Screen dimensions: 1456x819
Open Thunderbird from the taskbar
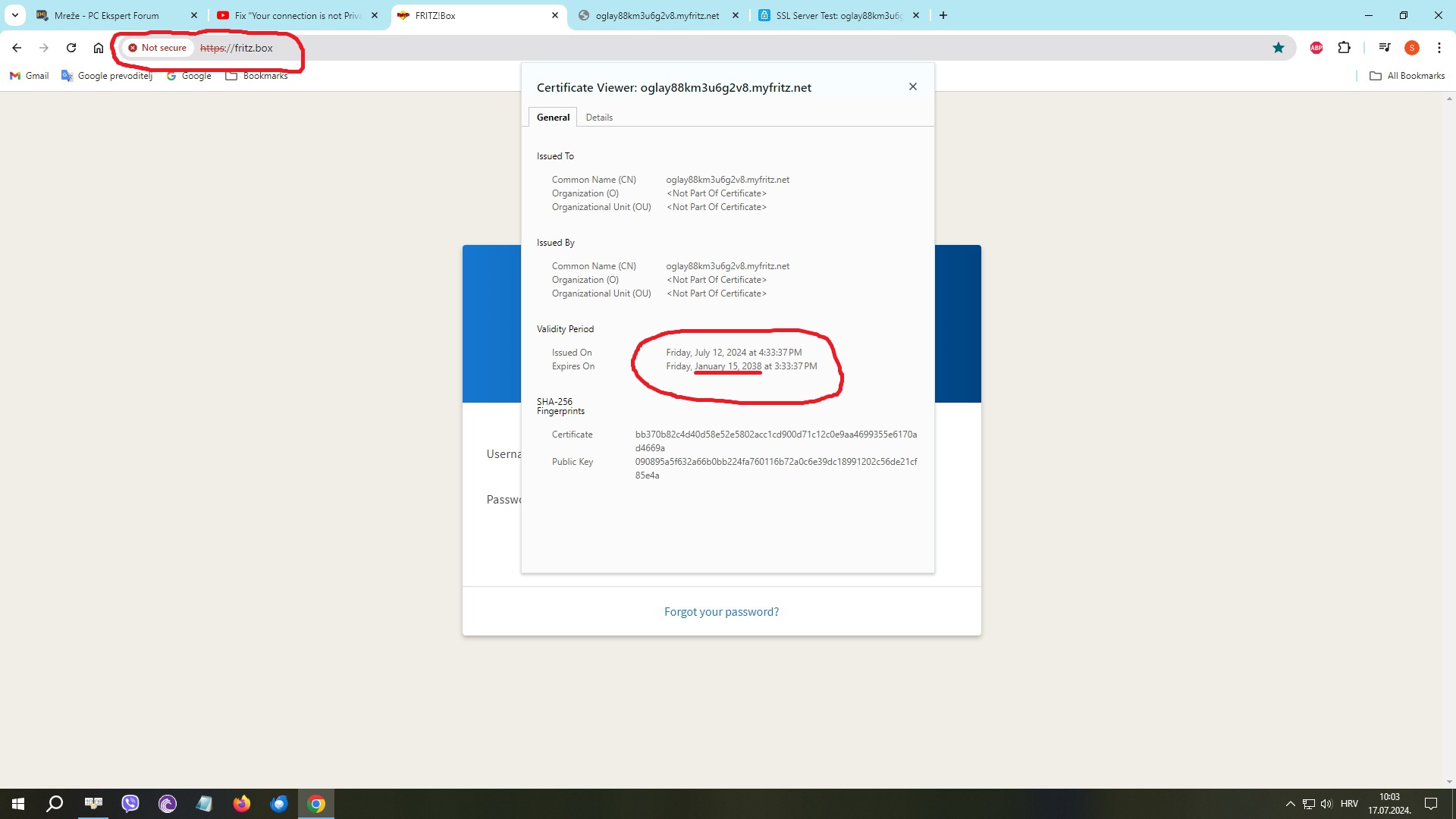click(279, 804)
